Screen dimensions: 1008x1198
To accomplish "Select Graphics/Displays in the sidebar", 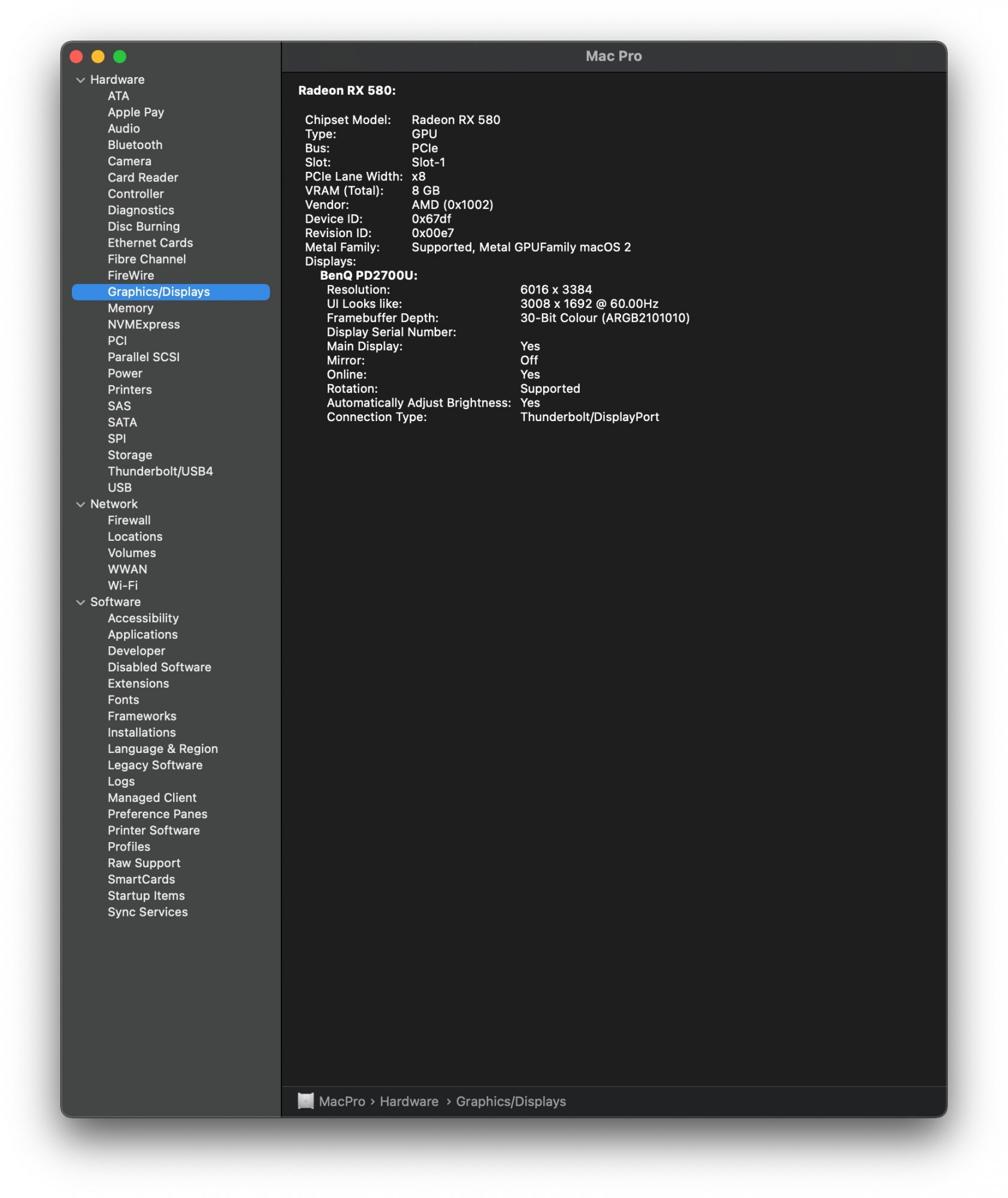I will click(159, 292).
